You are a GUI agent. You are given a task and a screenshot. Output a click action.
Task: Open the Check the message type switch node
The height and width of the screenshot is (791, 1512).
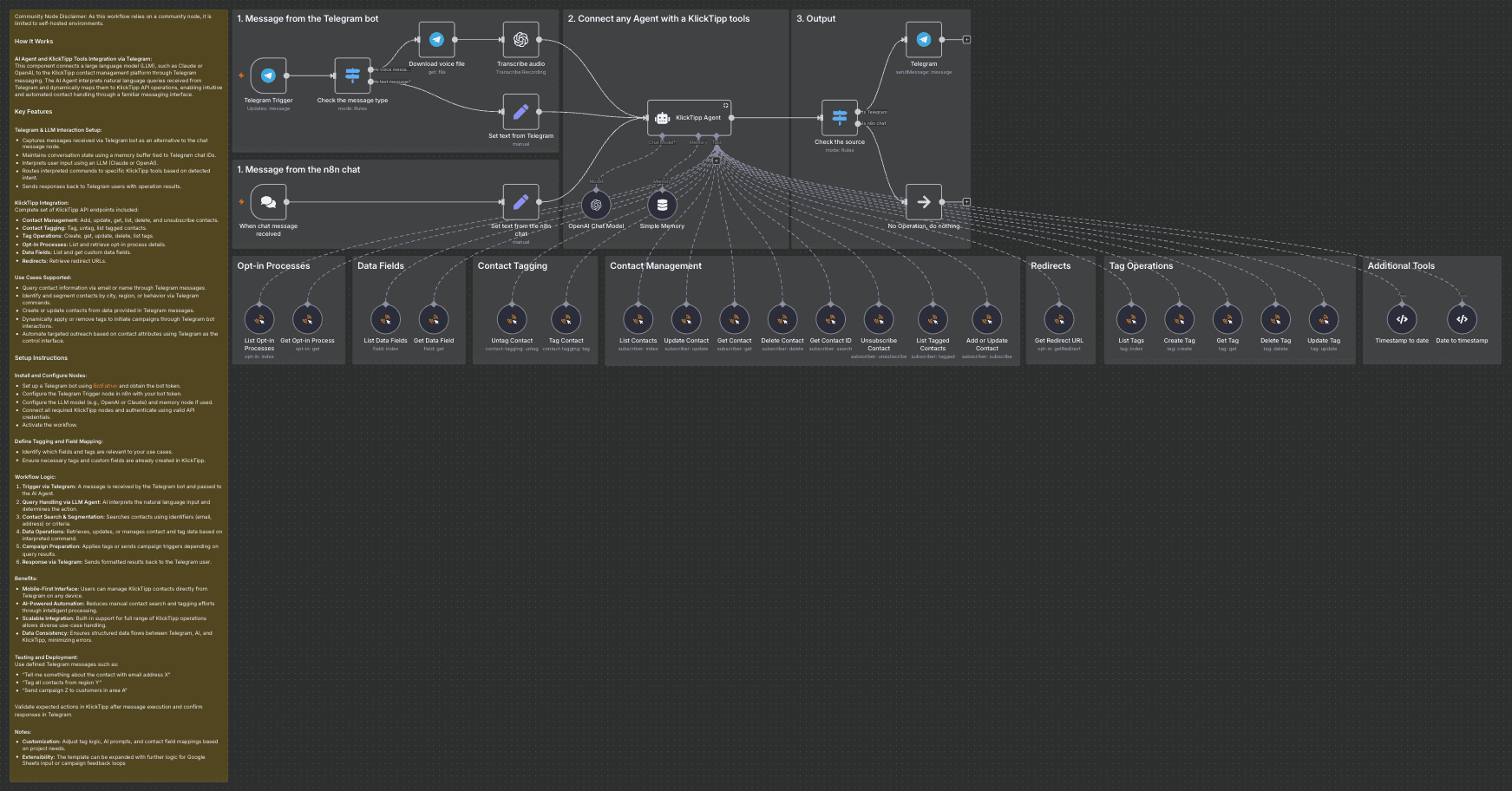pyautogui.click(x=352, y=75)
